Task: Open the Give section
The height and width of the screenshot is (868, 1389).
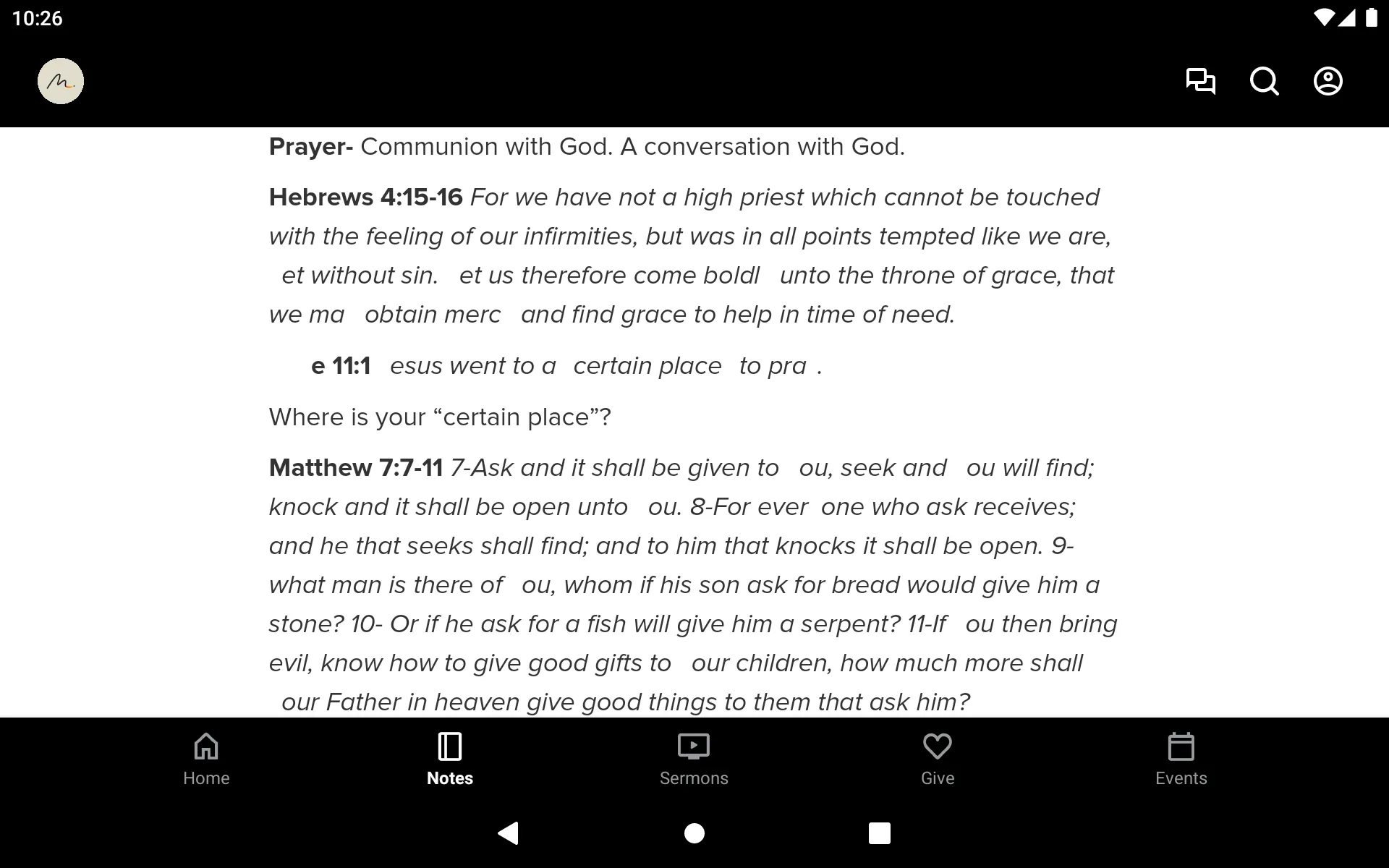Action: pyautogui.click(x=938, y=758)
